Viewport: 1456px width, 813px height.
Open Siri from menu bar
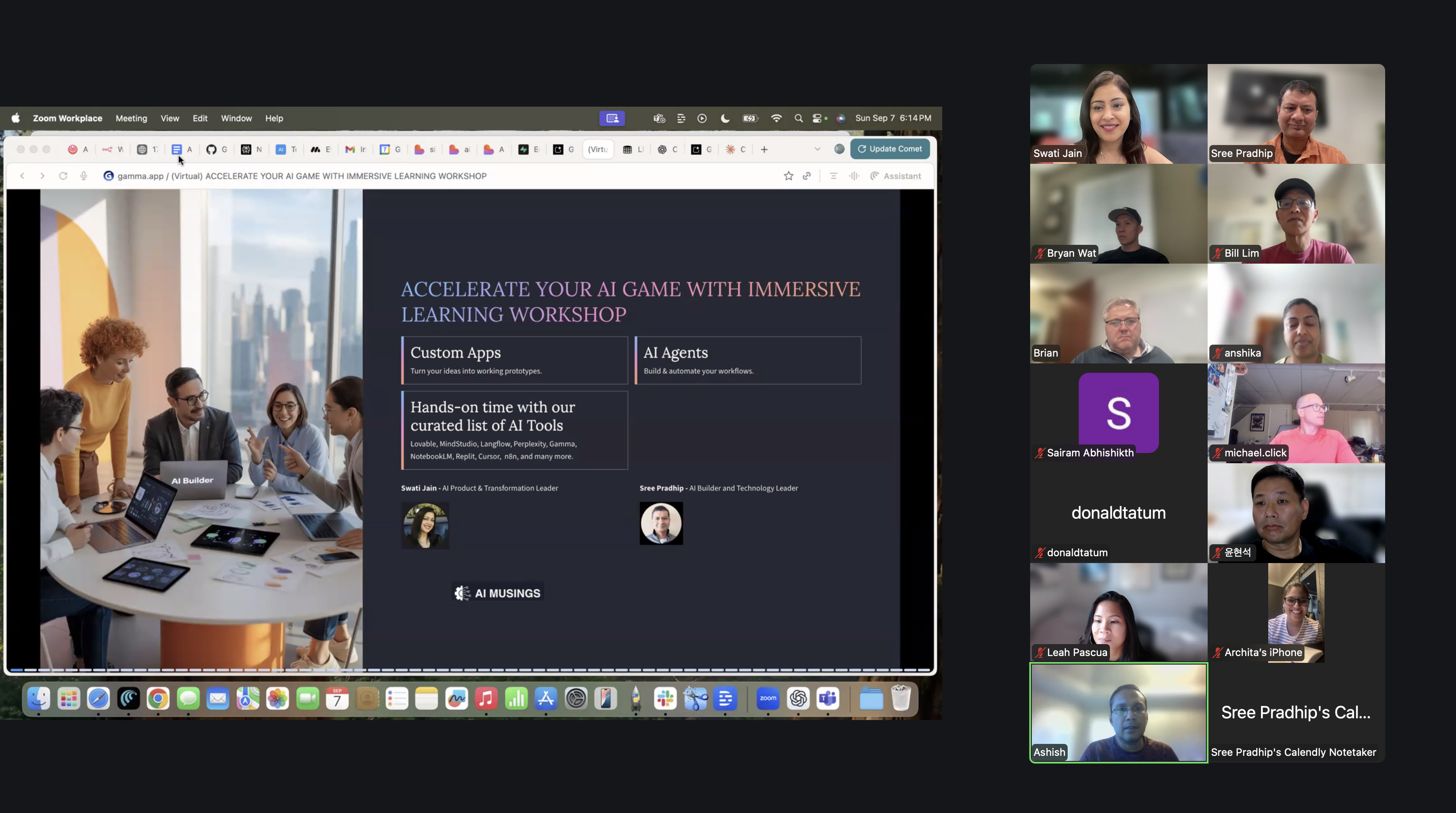[841, 118]
